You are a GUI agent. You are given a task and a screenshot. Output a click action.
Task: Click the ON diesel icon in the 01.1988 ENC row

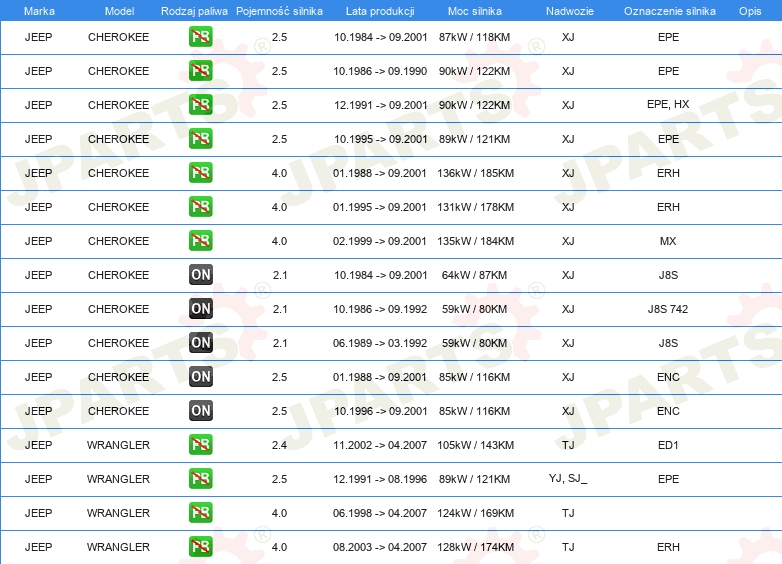coord(200,376)
